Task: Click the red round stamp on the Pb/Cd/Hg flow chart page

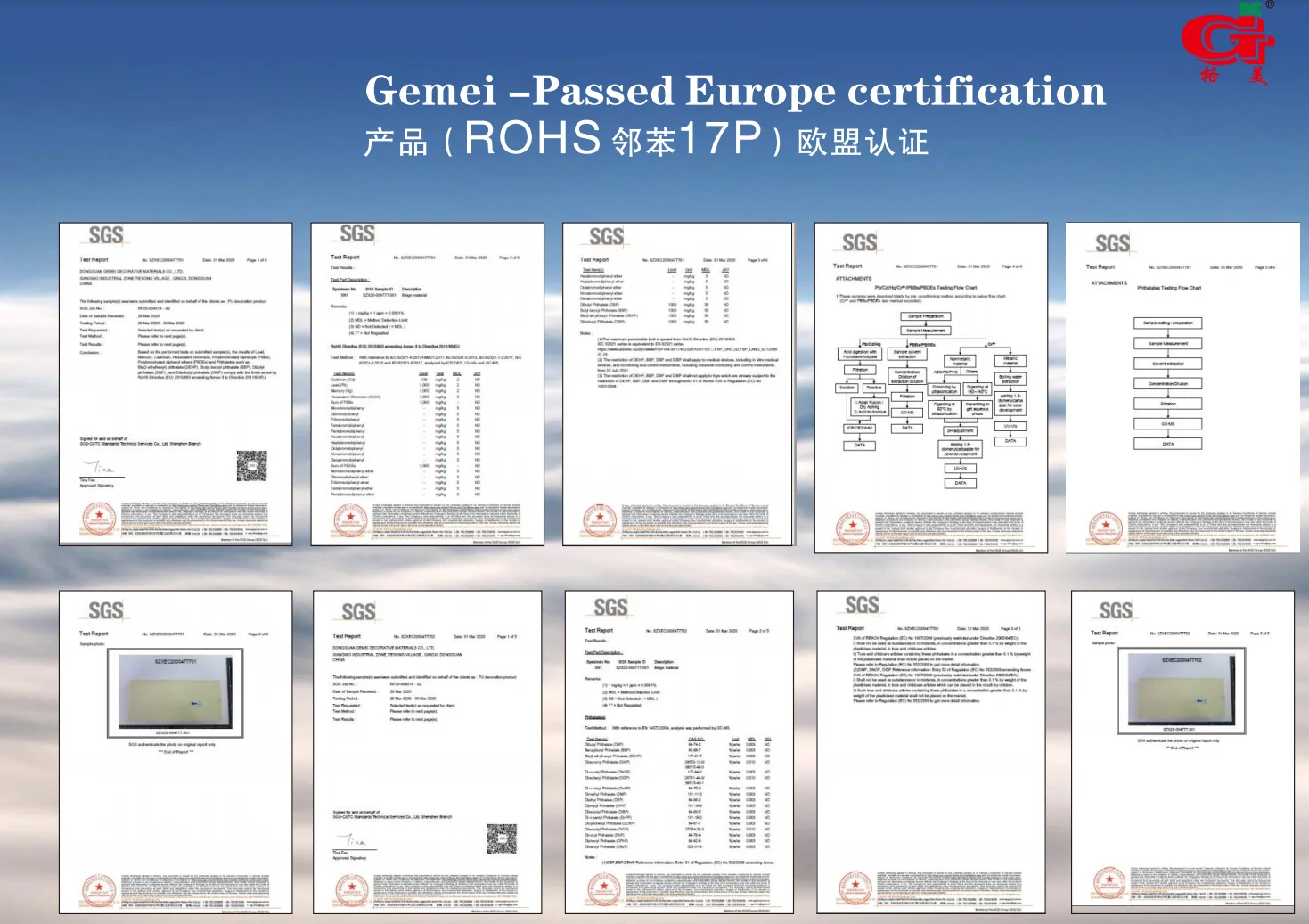Action: coord(853,527)
